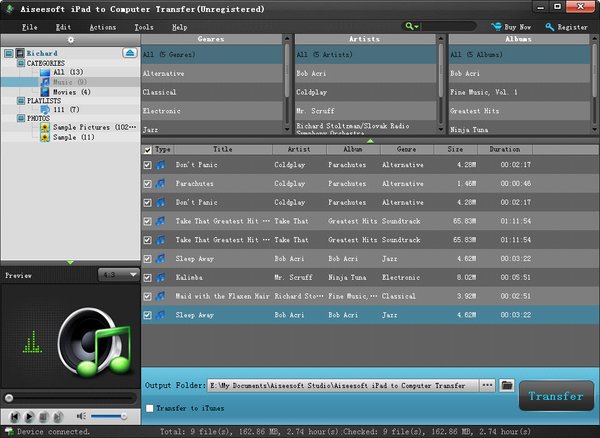The image size is (600, 438).
Task: Mute audio with the speaker icon
Action: 82,414
